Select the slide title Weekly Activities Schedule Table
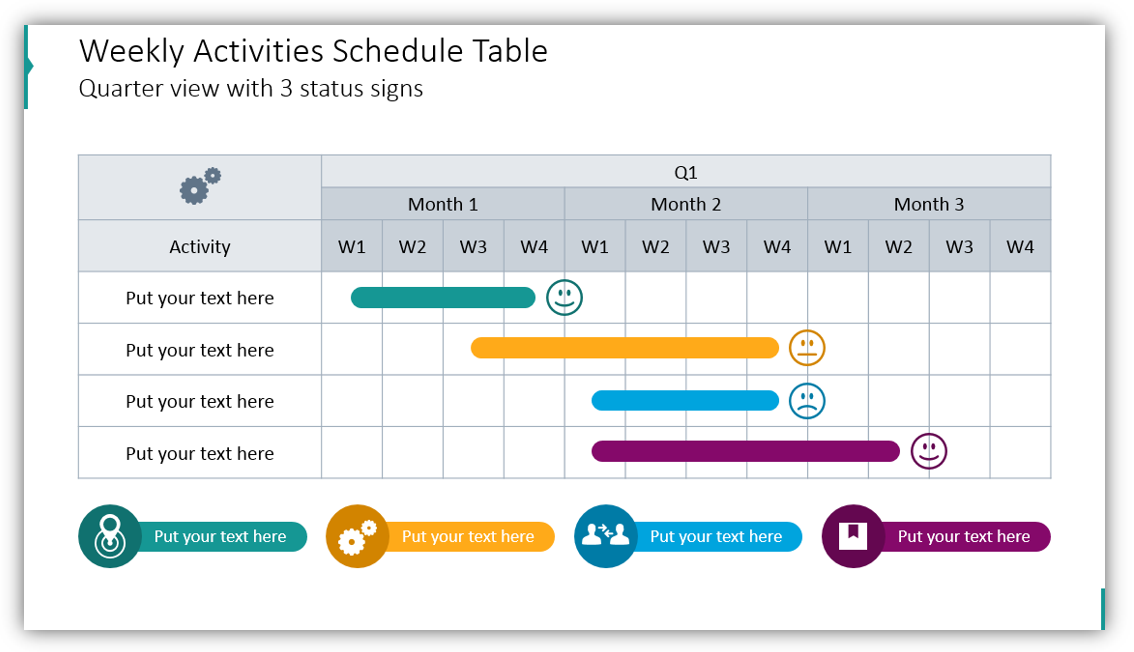 (x=313, y=51)
